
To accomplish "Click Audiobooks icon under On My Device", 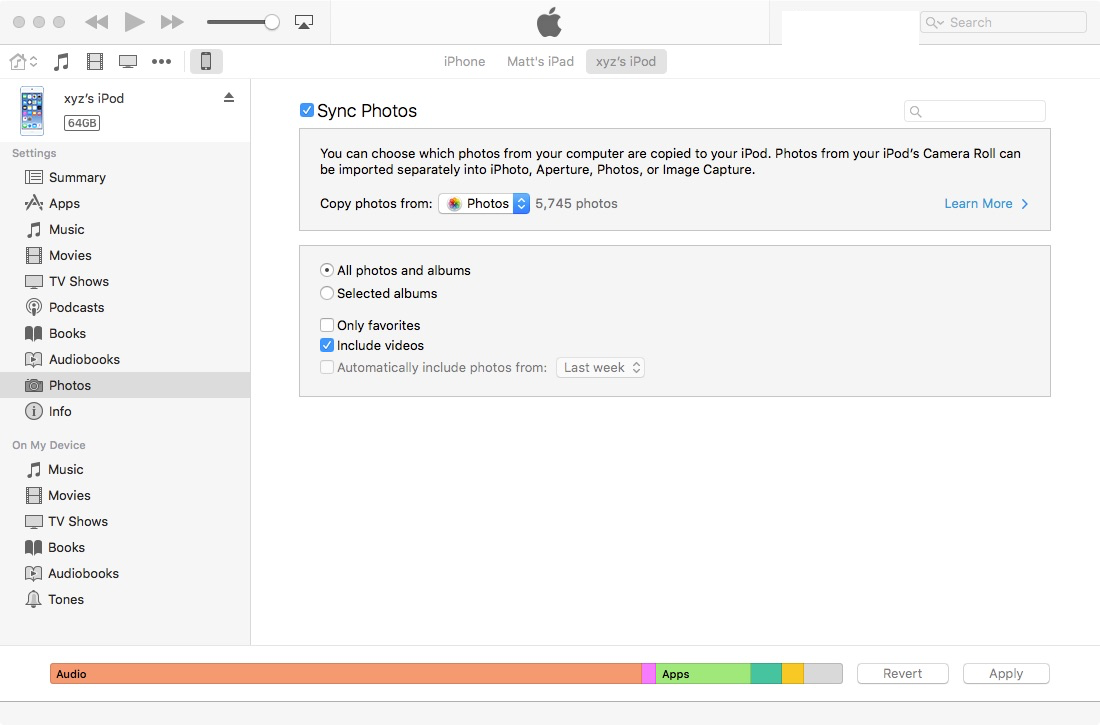I will (34, 573).
